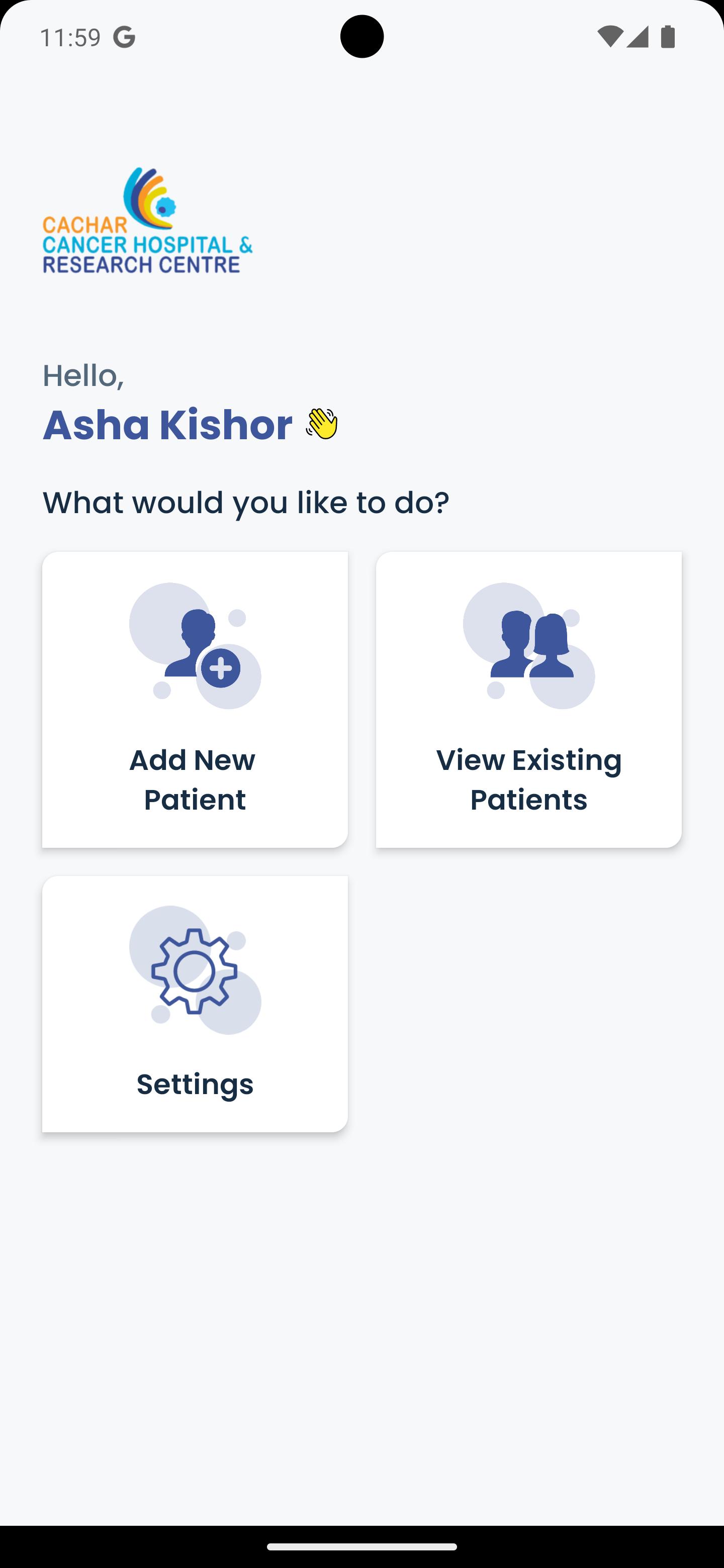This screenshot has width=724, height=1568.
Task: Tap the Google G status bar icon
Action: pyautogui.click(x=124, y=38)
